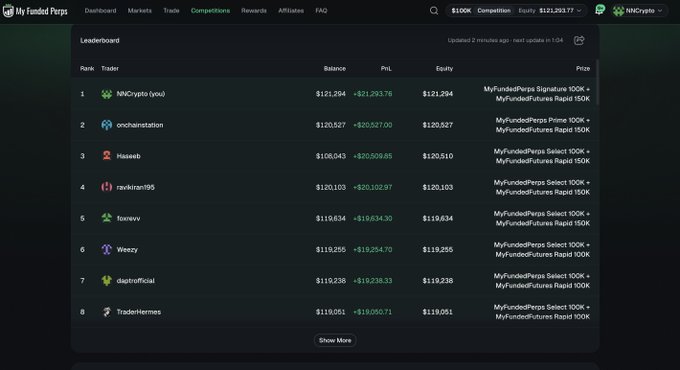Click the Prize column header

[x=583, y=69]
